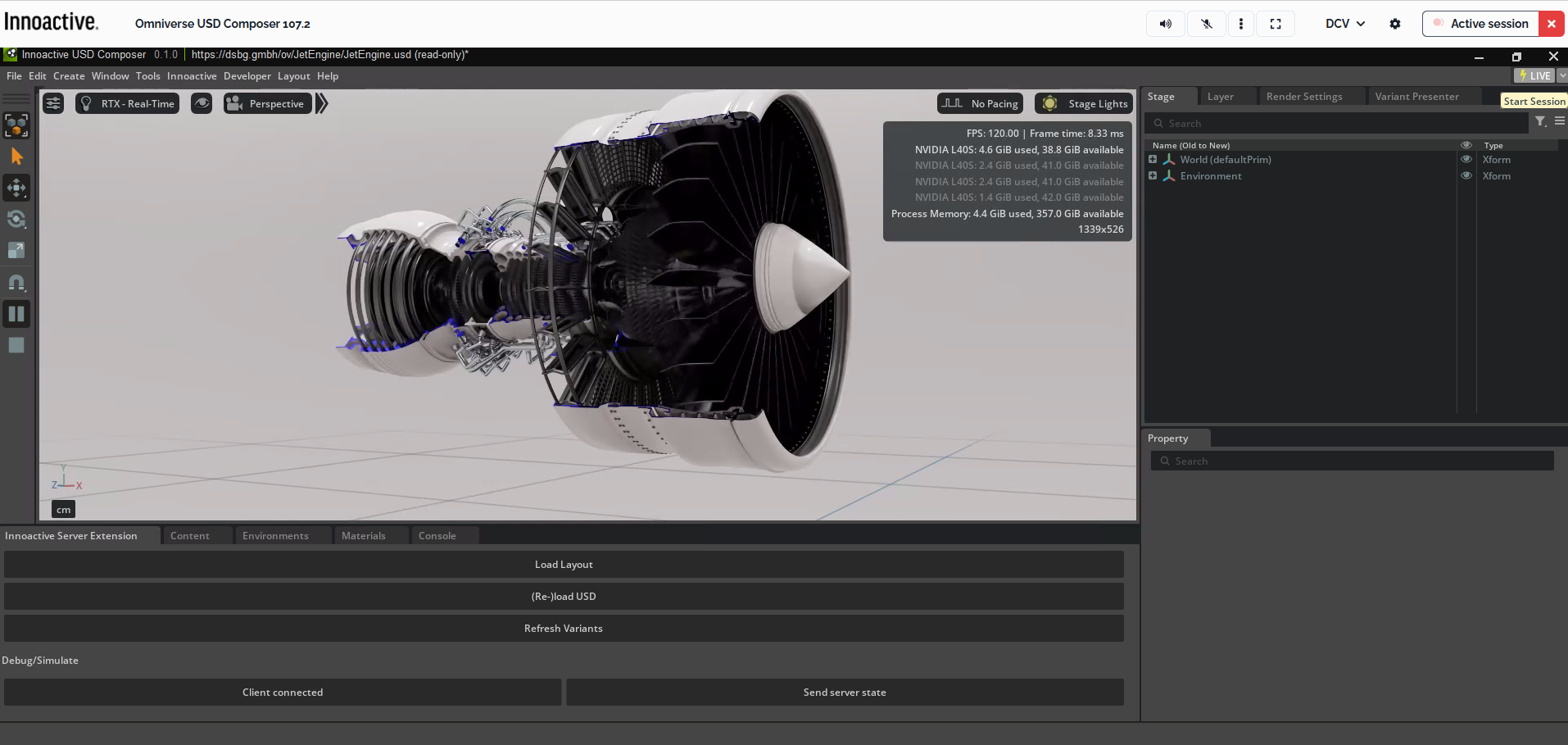Click the Pause viewport icon
The image size is (1568, 745).
16,313
